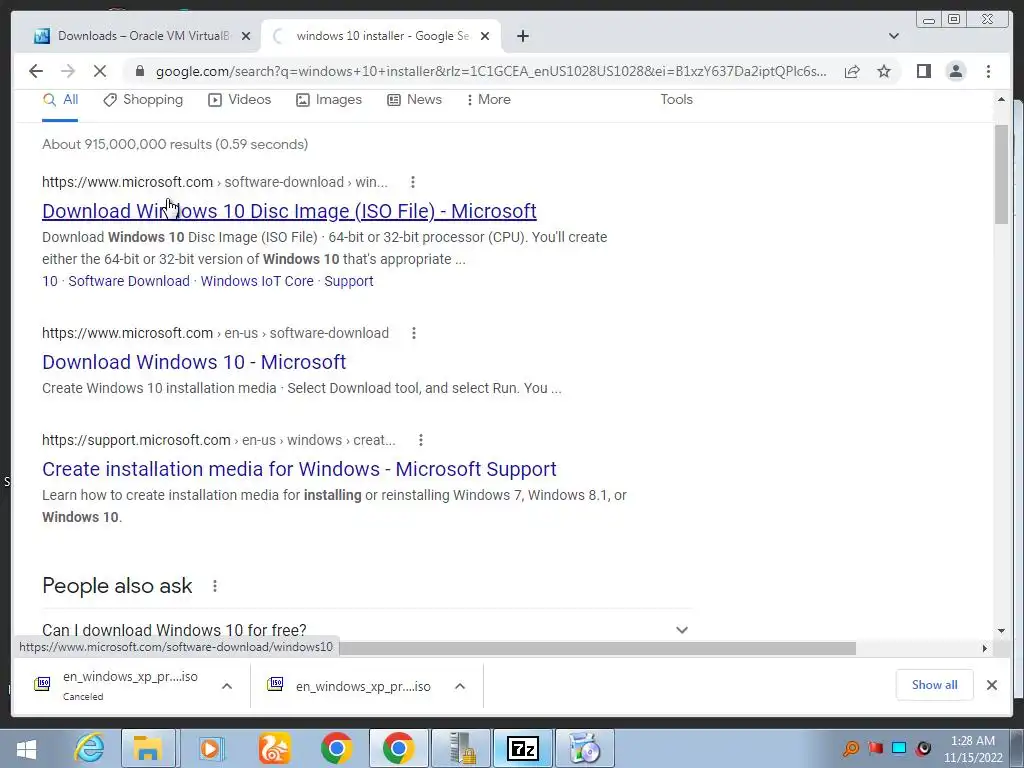Open the Chrome profile avatar
The height and width of the screenshot is (768, 1024).
click(956, 71)
